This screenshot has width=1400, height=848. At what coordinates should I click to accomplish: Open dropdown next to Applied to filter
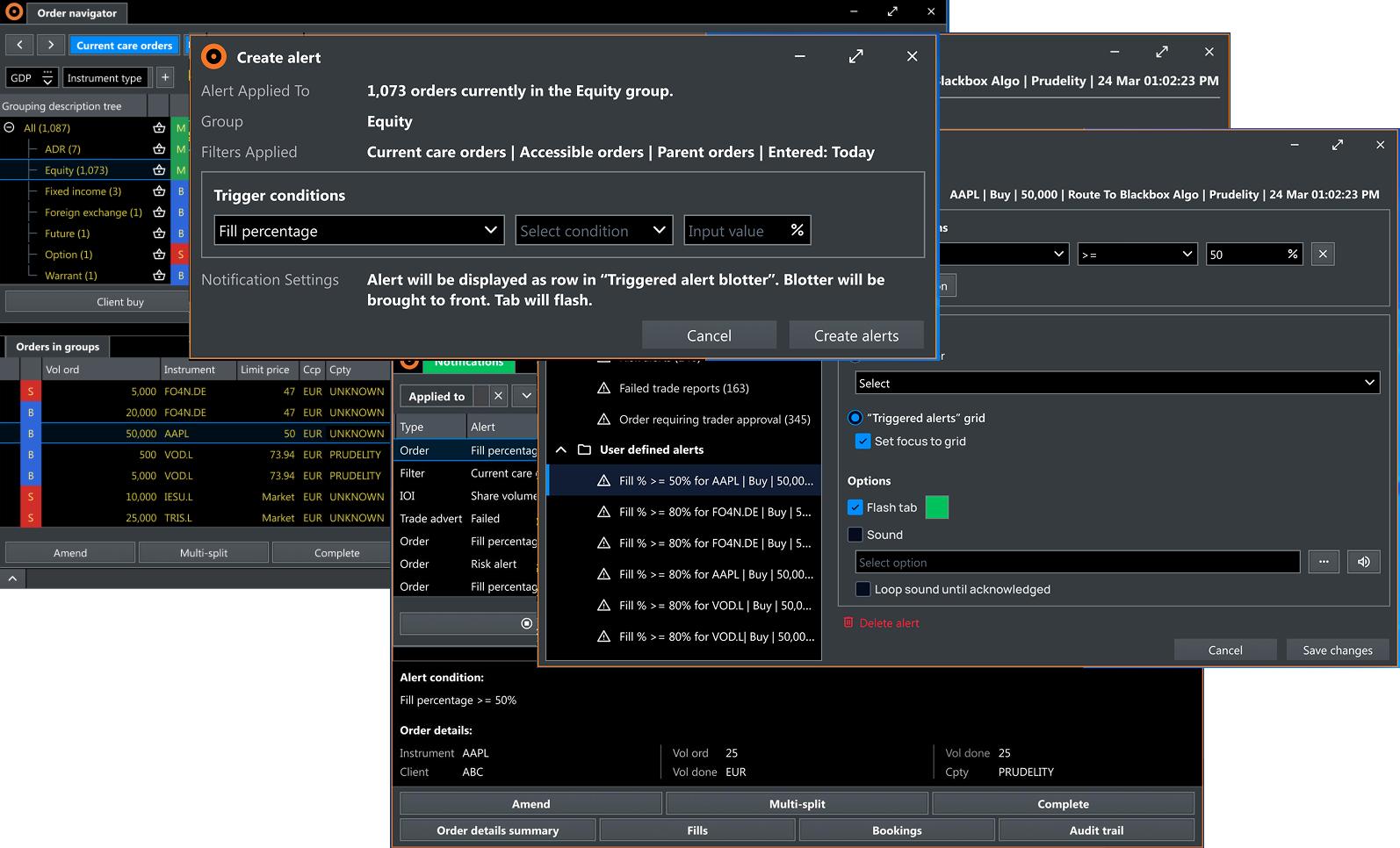525,396
